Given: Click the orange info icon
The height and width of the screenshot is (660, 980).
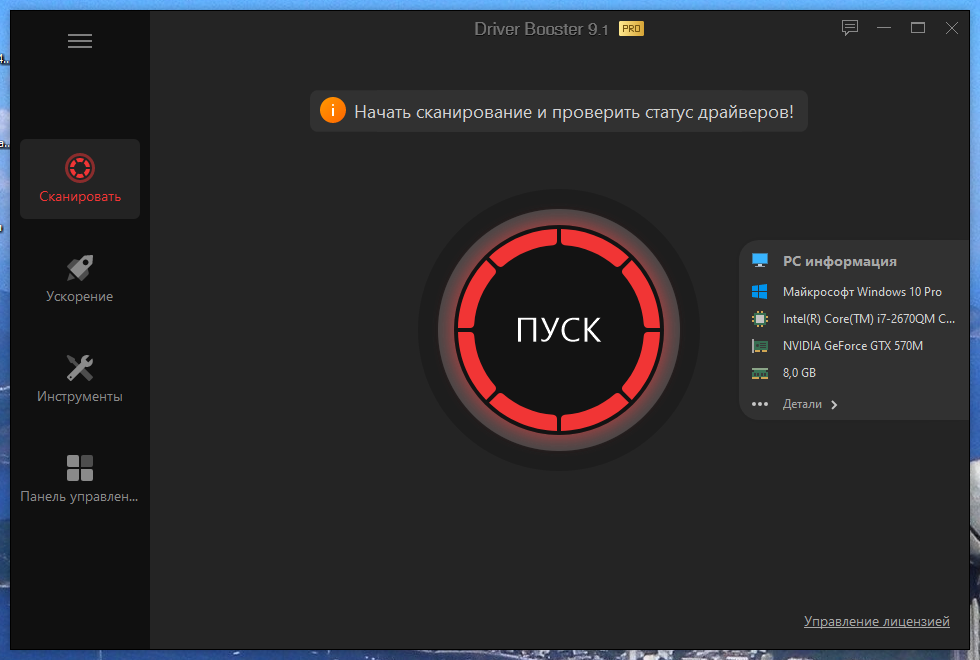Looking at the screenshot, I should coord(332,111).
